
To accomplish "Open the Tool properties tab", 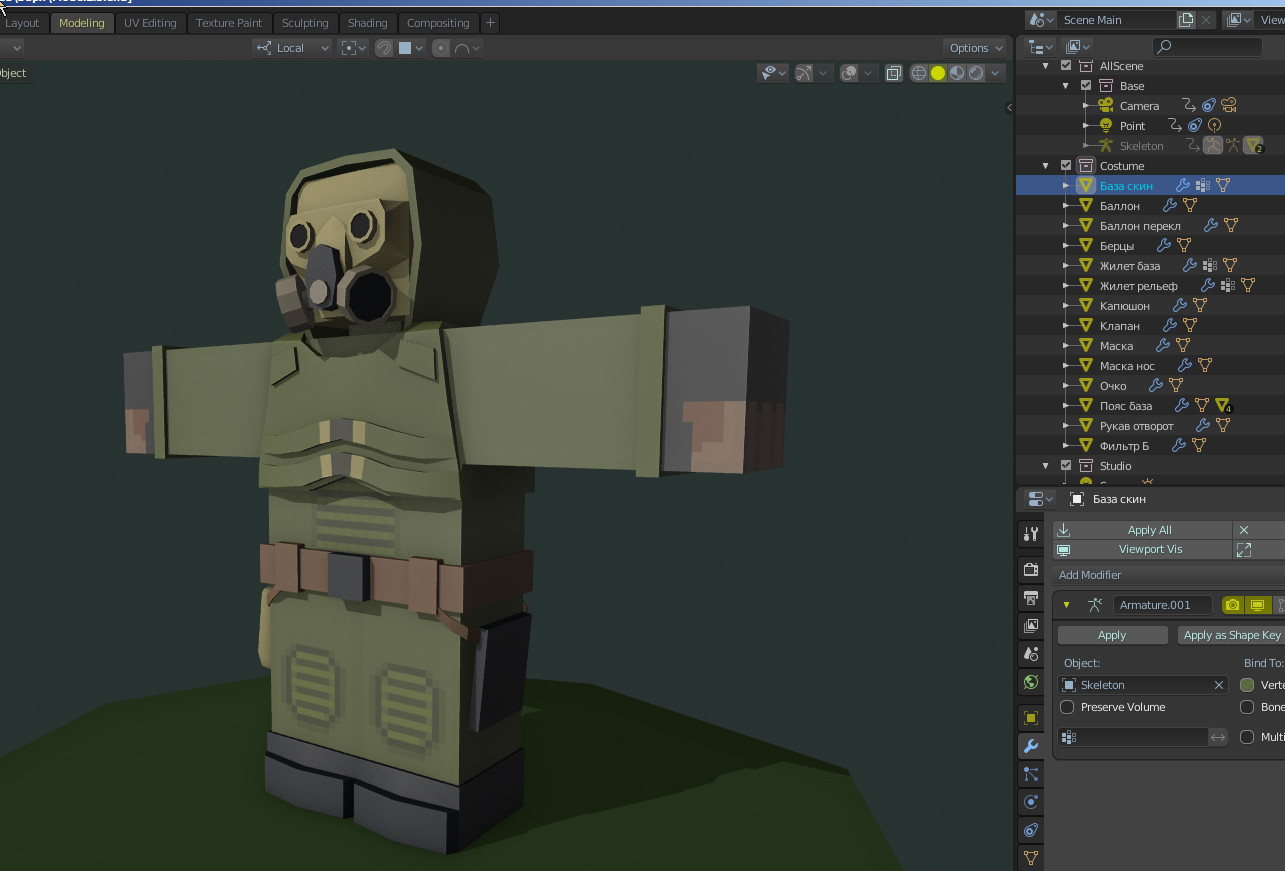I will pos(1031,535).
